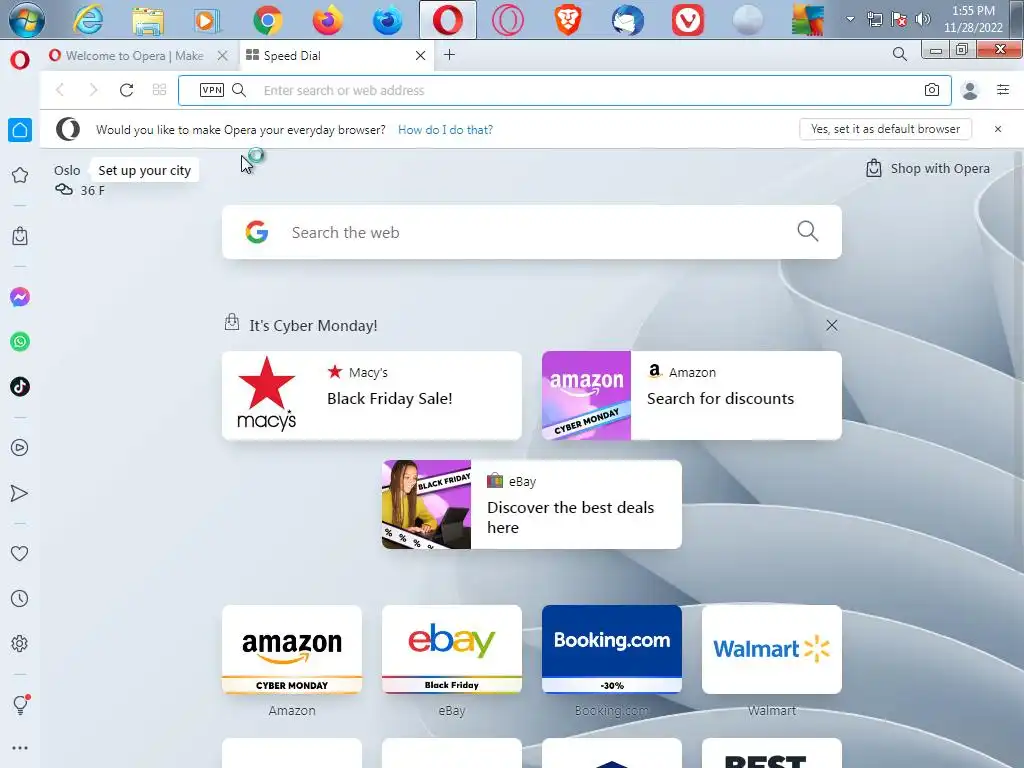
Task: Click the Google Search the web box
Action: pyautogui.click(x=532, y=232)
